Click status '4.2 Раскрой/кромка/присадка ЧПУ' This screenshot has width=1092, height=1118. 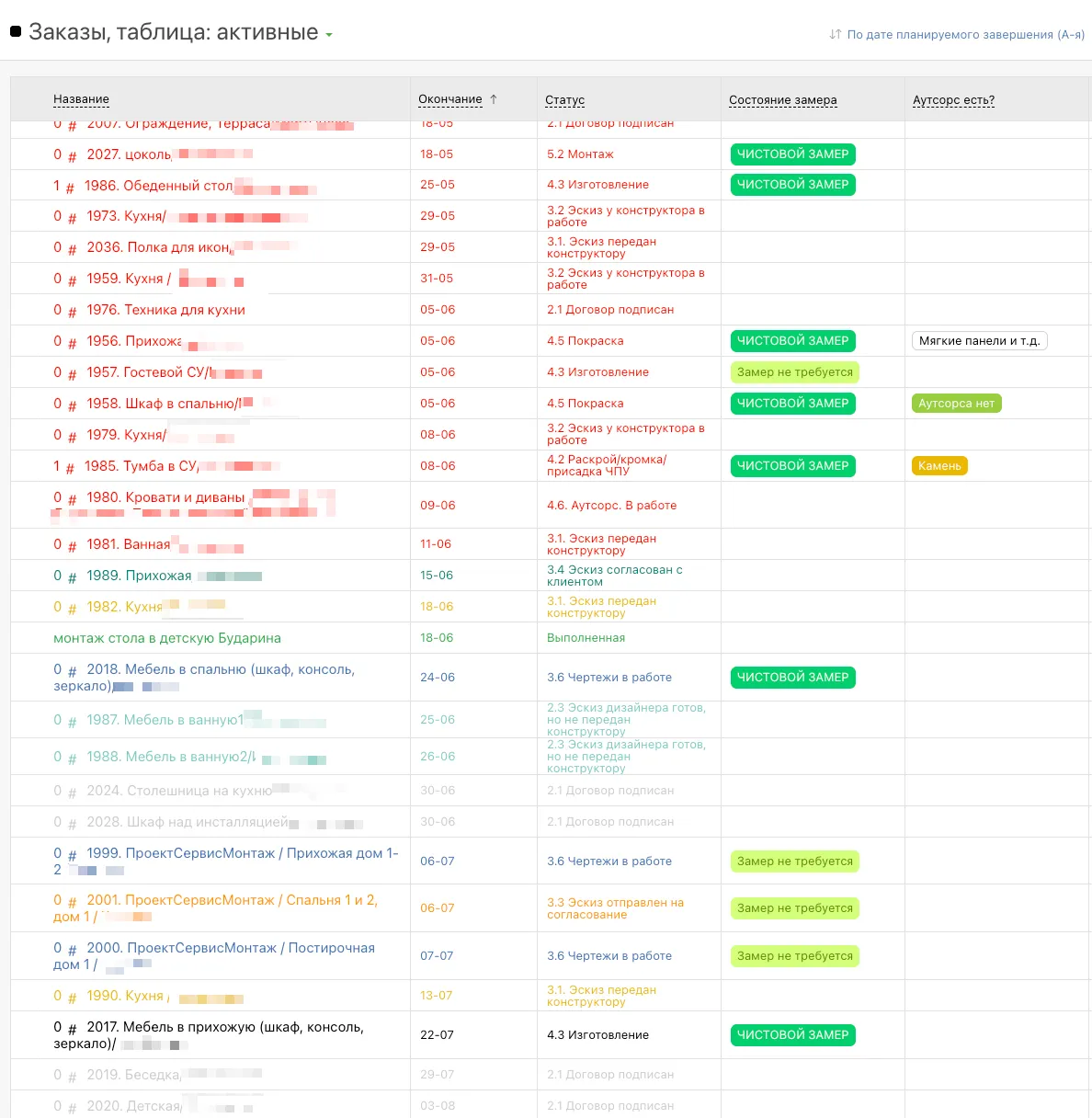point(607,466)
